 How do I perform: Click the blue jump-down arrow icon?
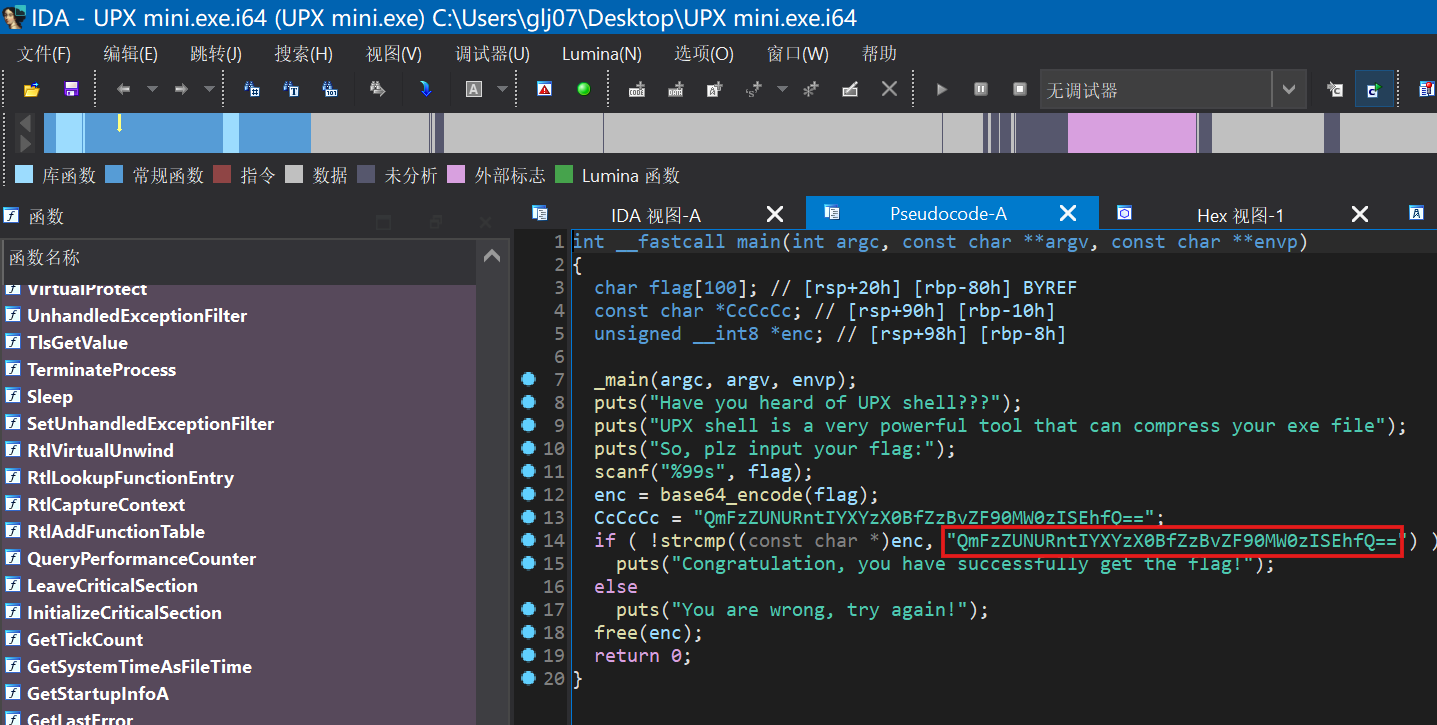426,90
